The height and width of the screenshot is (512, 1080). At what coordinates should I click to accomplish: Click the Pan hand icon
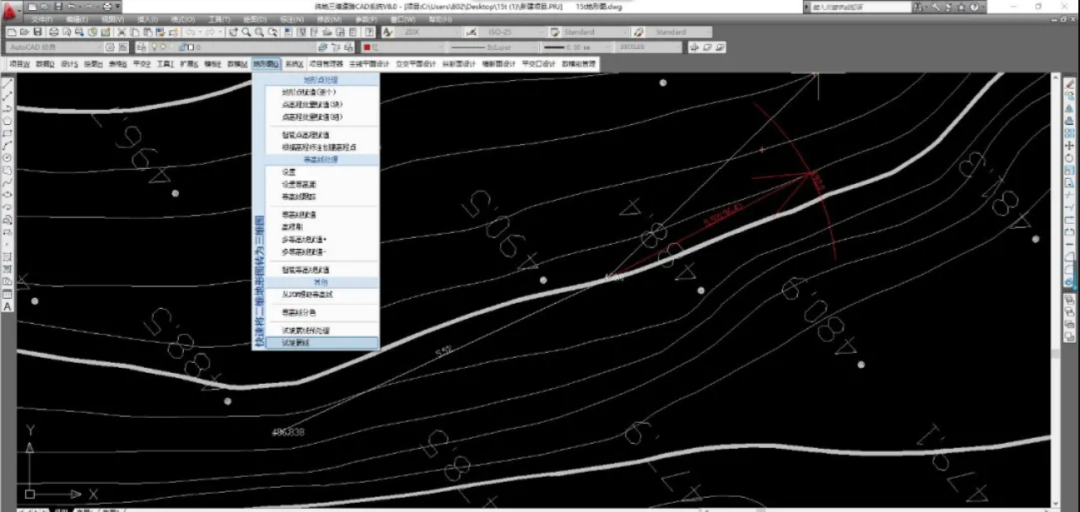(x=233, y=32)
